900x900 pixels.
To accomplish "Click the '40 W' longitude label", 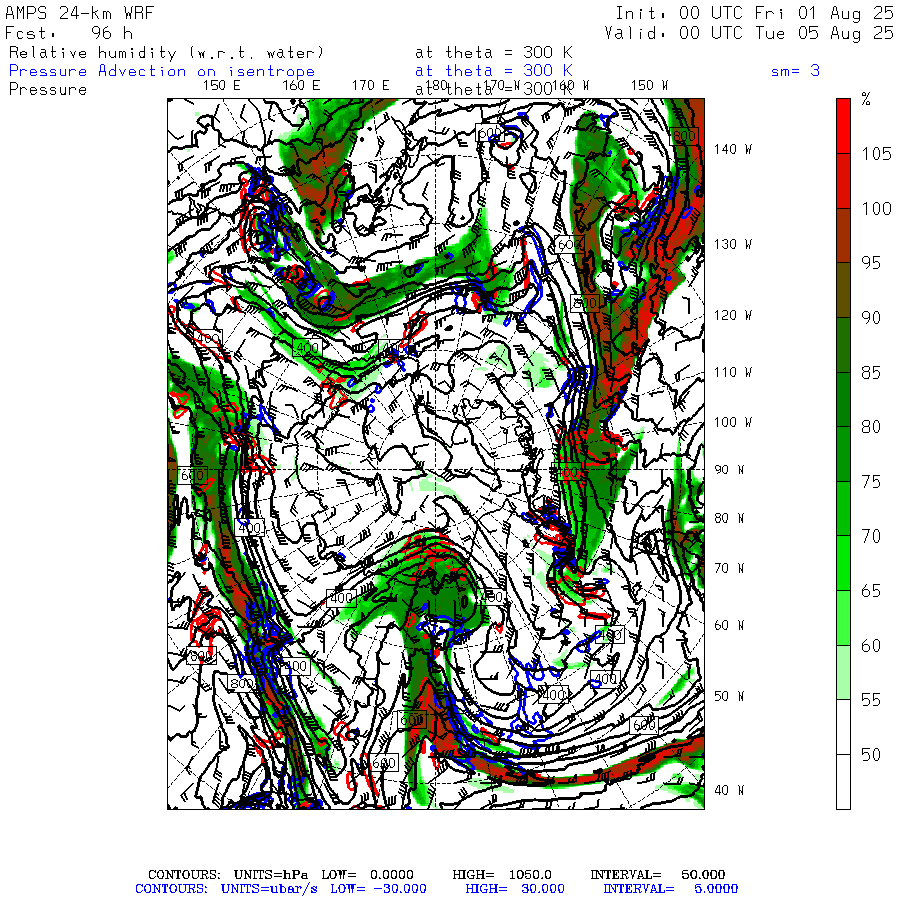I will [729, 790].
